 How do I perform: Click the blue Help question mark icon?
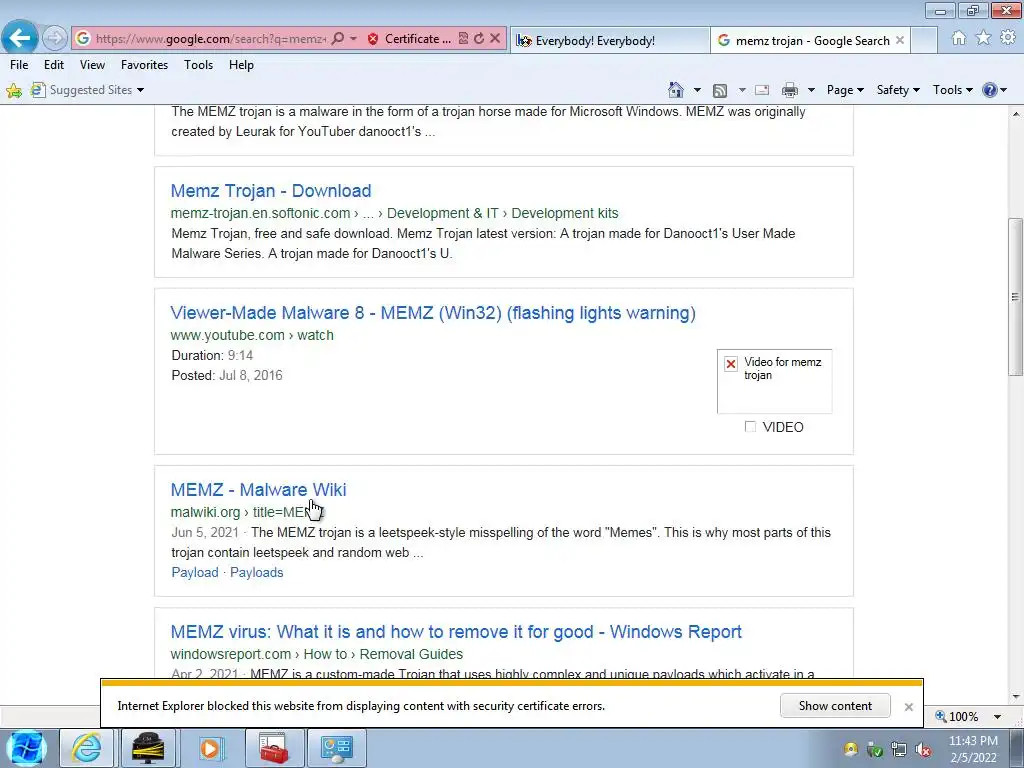989,90
